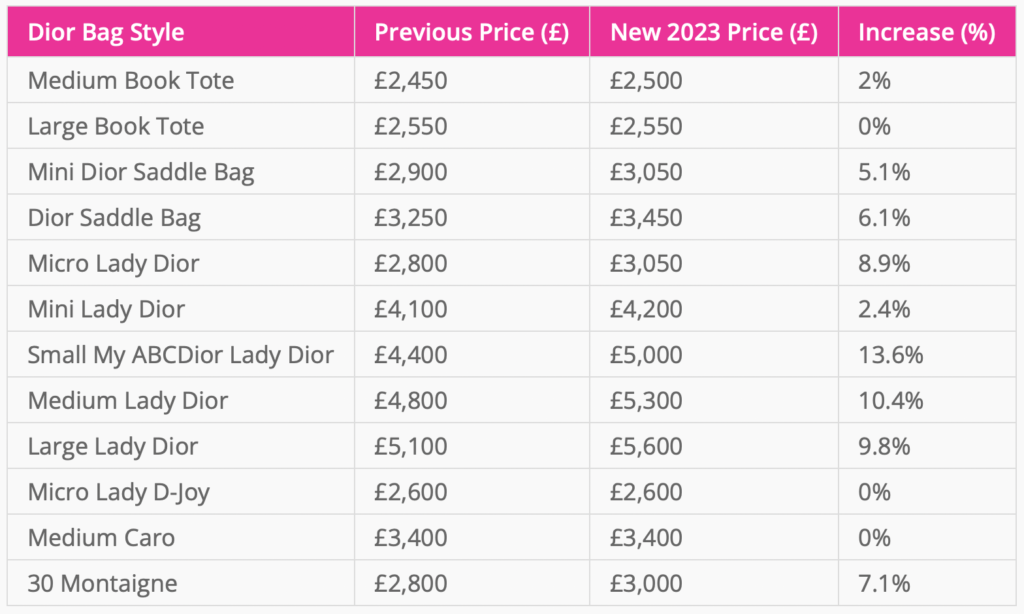Click the 'Medium Lady Dior' row label

128,401
